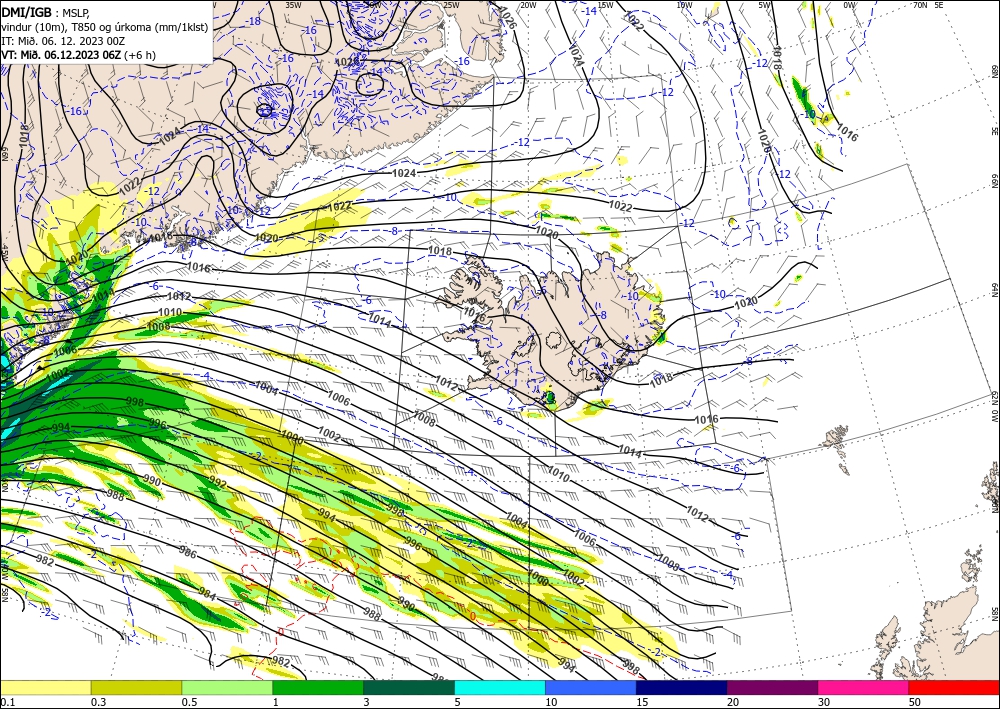The height and width of the screenshot is (709, 1000).
Task: Pick the blue 10–15 legend swatch
Action: 591,687
